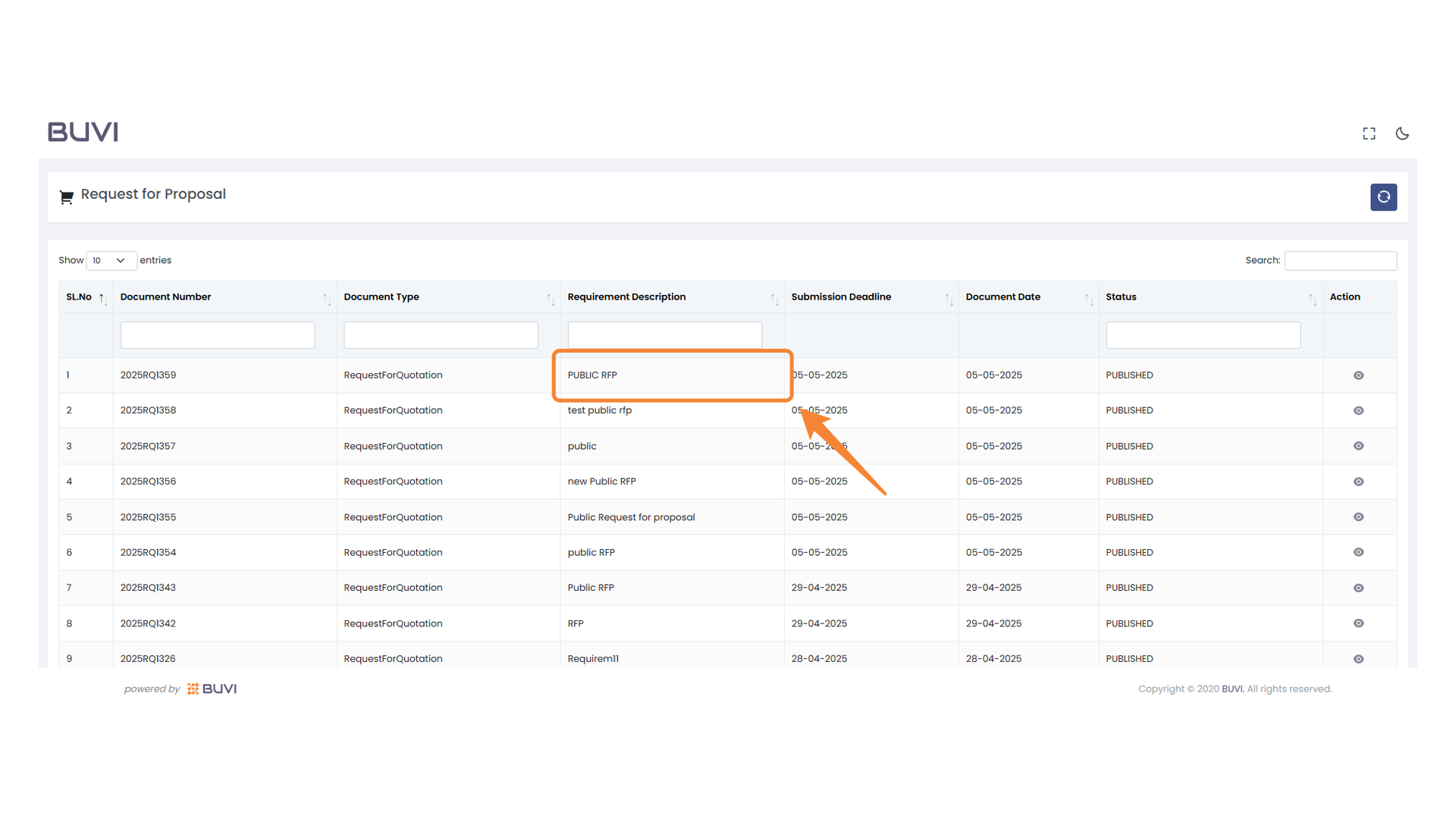Click the BUVI link in copyright footer
The height and width of the screenshot is (819, 1456).
coord(1232,689)
